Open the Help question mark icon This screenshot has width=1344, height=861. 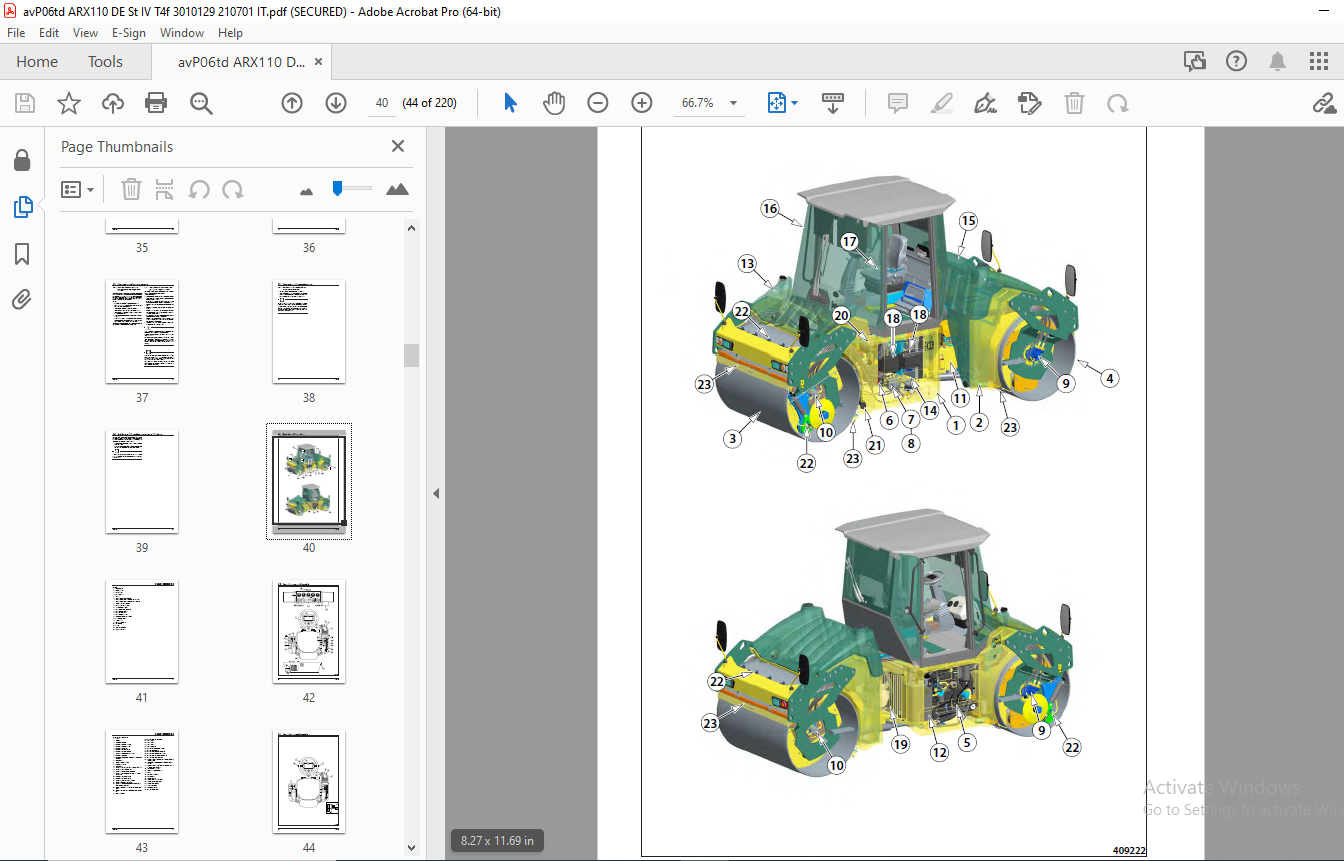tap(1236, 61)
